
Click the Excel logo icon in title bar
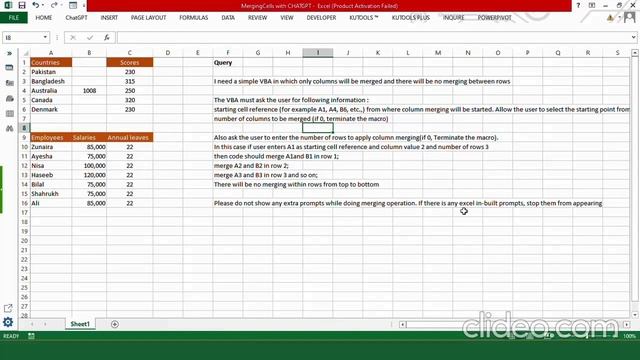point(8,5)
